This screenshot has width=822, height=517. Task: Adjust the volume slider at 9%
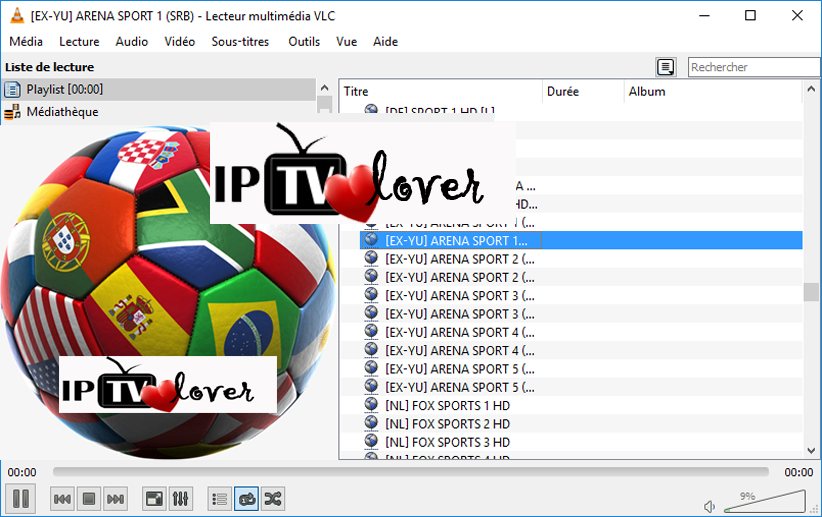(765, 501)
